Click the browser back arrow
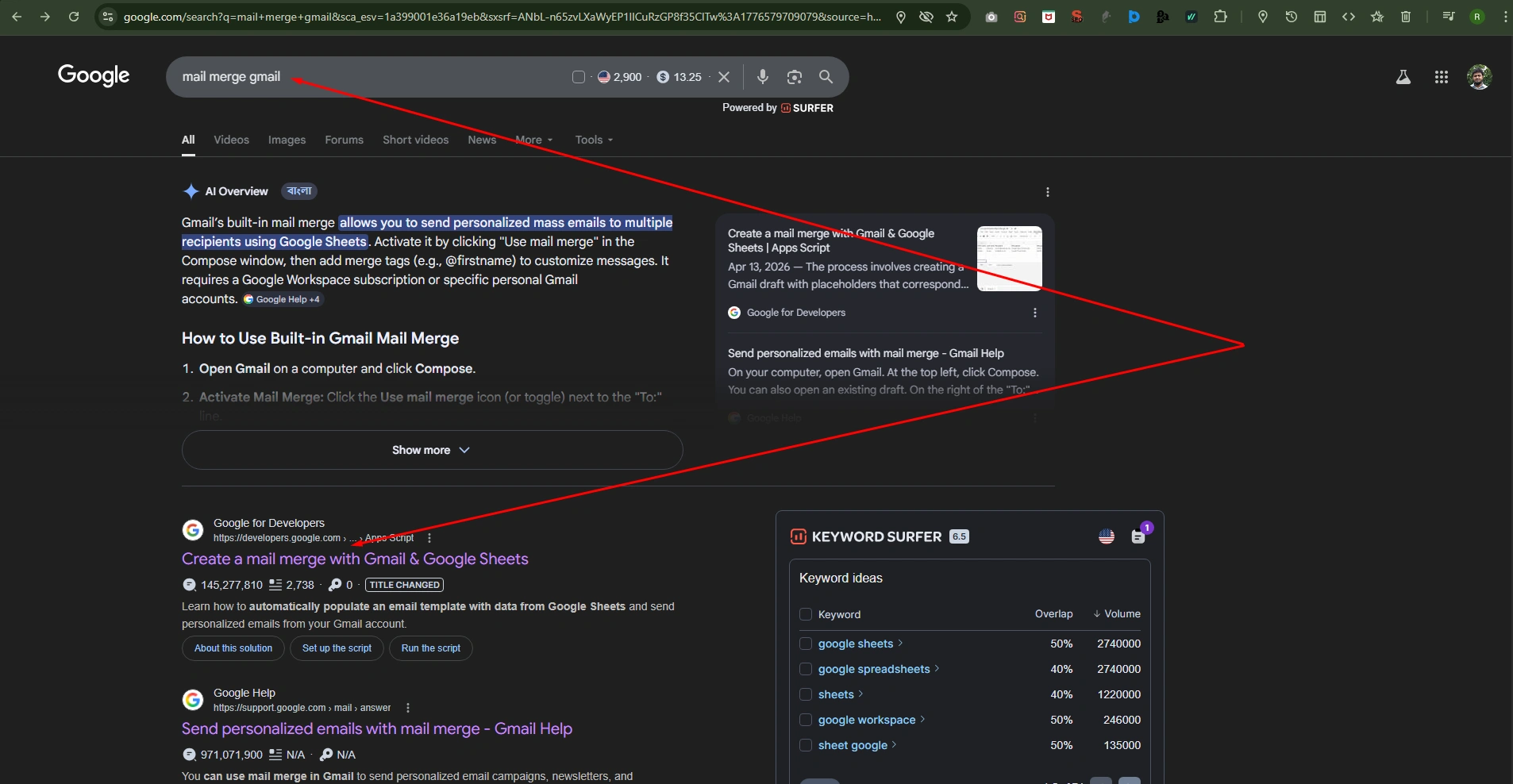 click(x=17, y=17)
